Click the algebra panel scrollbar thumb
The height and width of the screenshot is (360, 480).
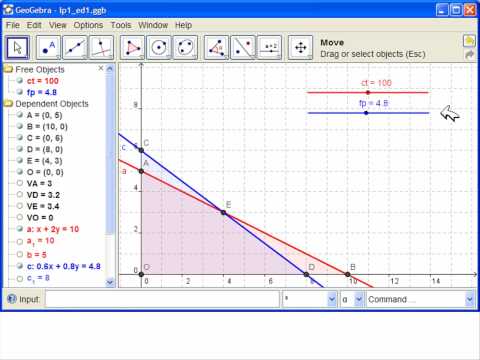[110, 153]
